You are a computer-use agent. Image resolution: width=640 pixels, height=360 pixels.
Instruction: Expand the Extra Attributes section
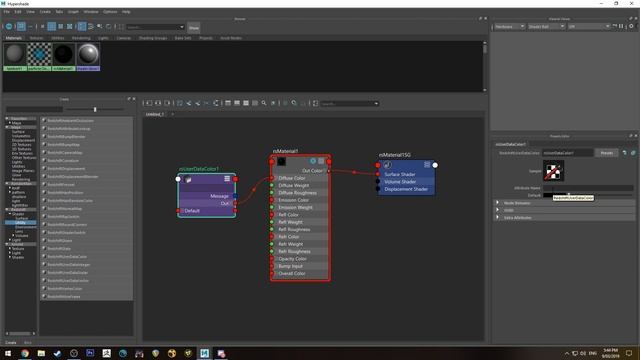[x=498, y=217]
